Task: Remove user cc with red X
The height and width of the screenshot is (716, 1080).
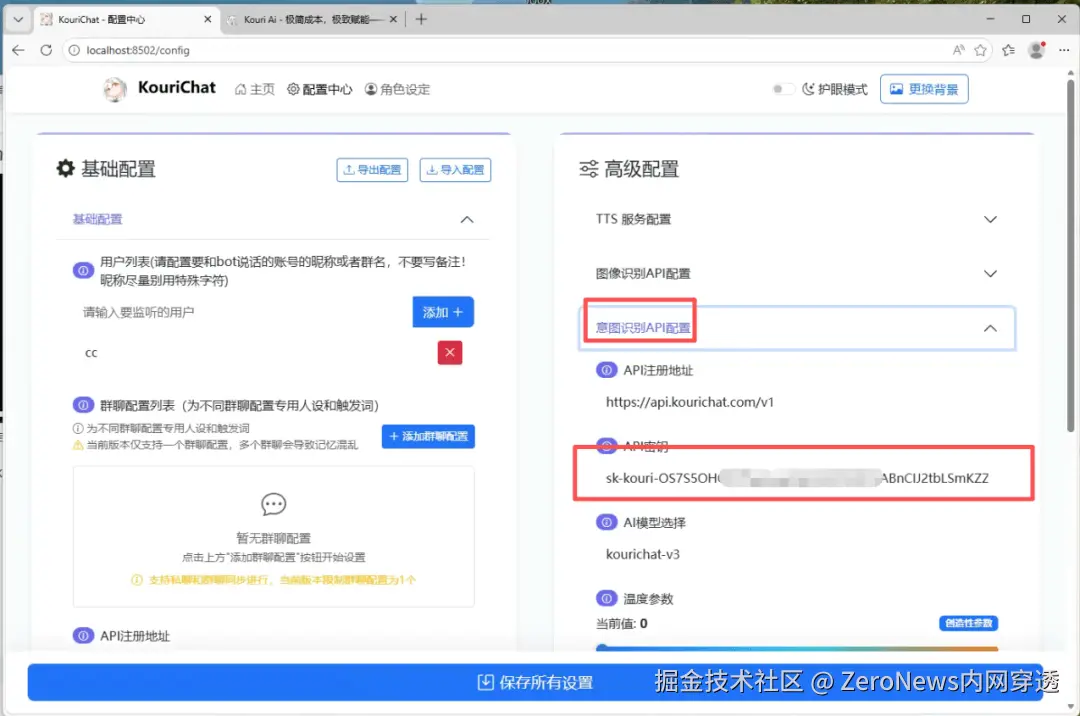Action: pos(450,352)
